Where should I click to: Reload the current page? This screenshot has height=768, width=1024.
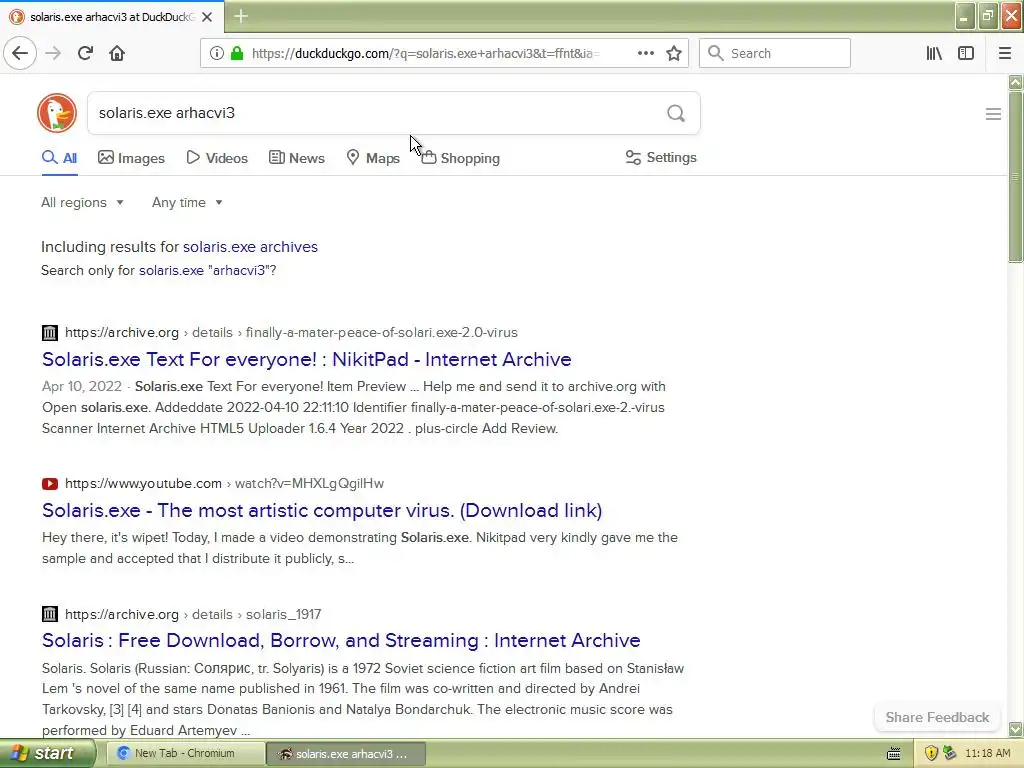click(86, 54)
